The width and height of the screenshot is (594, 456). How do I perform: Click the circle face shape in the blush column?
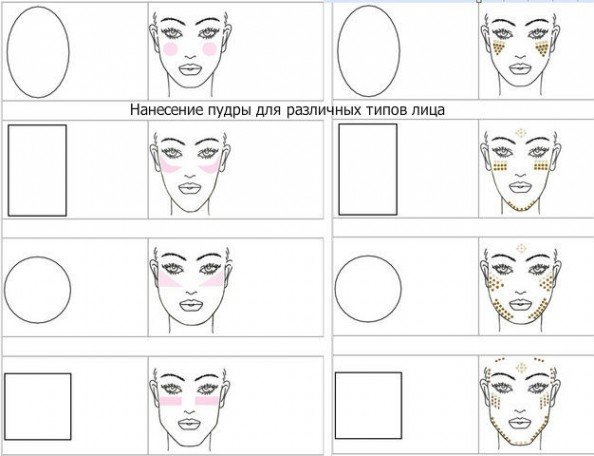(x=38, y=290)
